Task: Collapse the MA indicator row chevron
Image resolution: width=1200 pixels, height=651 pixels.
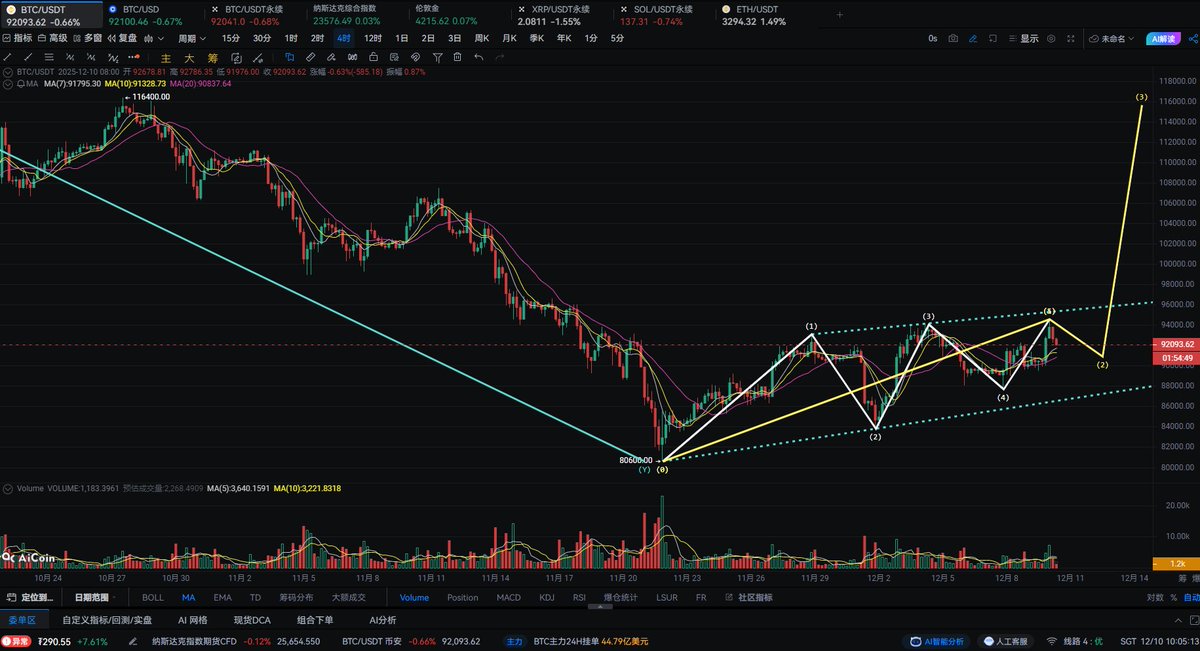Action: coord(6,84)
